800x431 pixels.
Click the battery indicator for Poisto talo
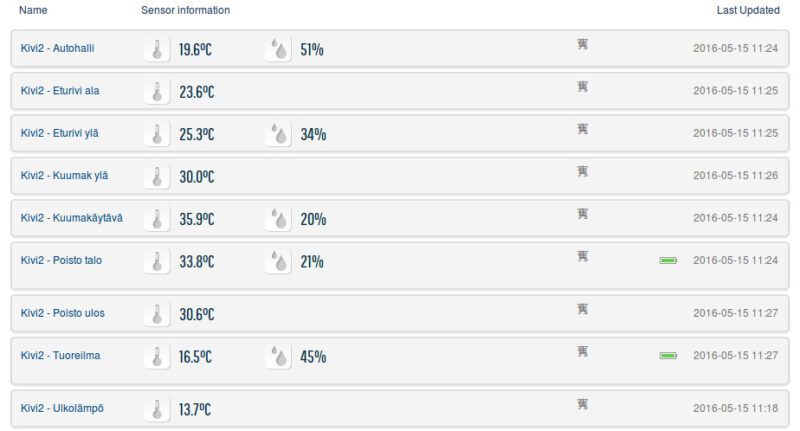[668, 261]
